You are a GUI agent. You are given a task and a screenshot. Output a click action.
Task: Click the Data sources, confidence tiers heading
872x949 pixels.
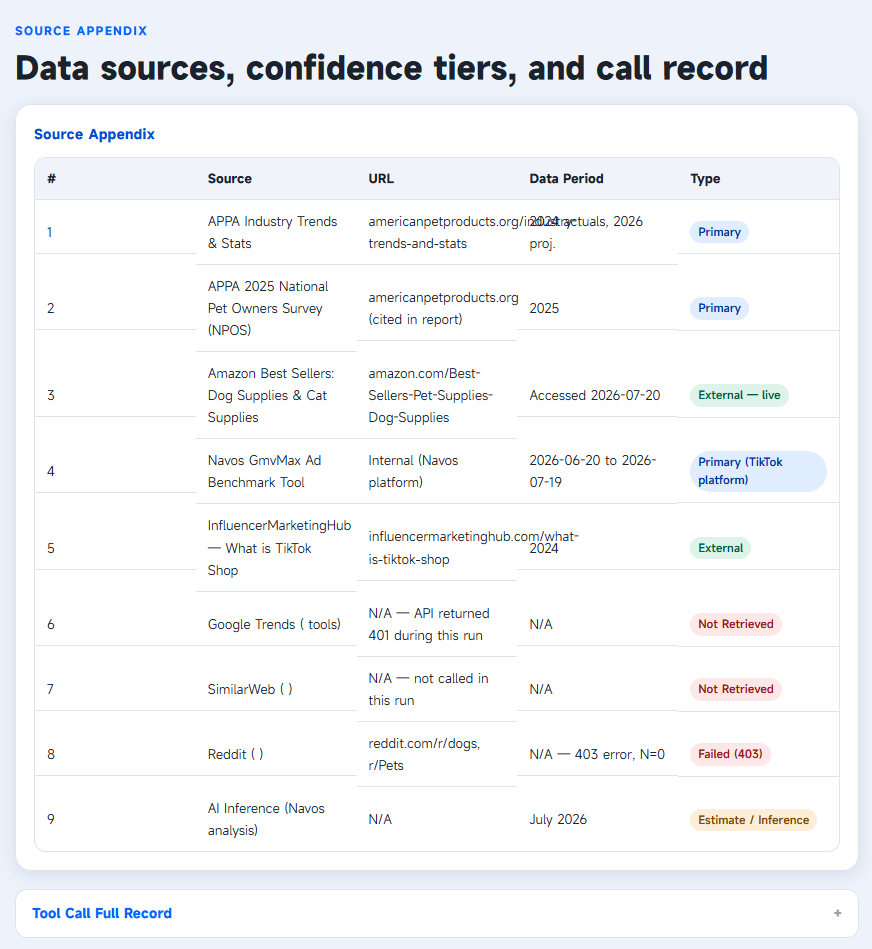[x=392, y=68]
